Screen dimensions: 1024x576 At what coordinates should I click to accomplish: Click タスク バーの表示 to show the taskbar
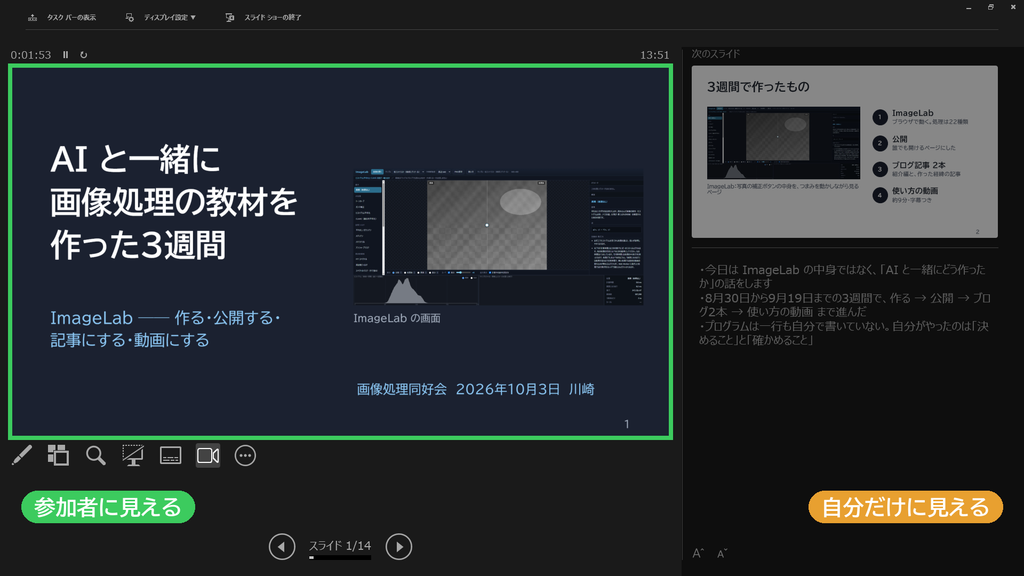coord(71,18)
